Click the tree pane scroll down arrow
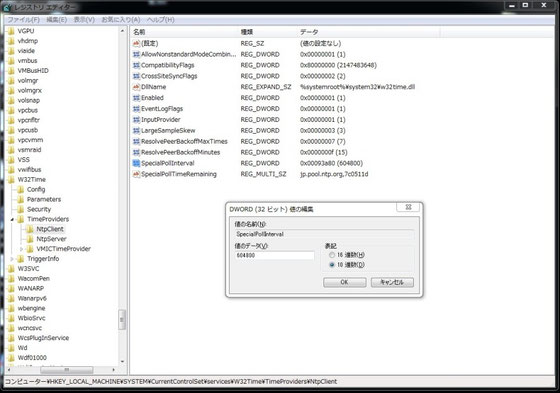Screen dimensions: 560x393 click(122, 362)
